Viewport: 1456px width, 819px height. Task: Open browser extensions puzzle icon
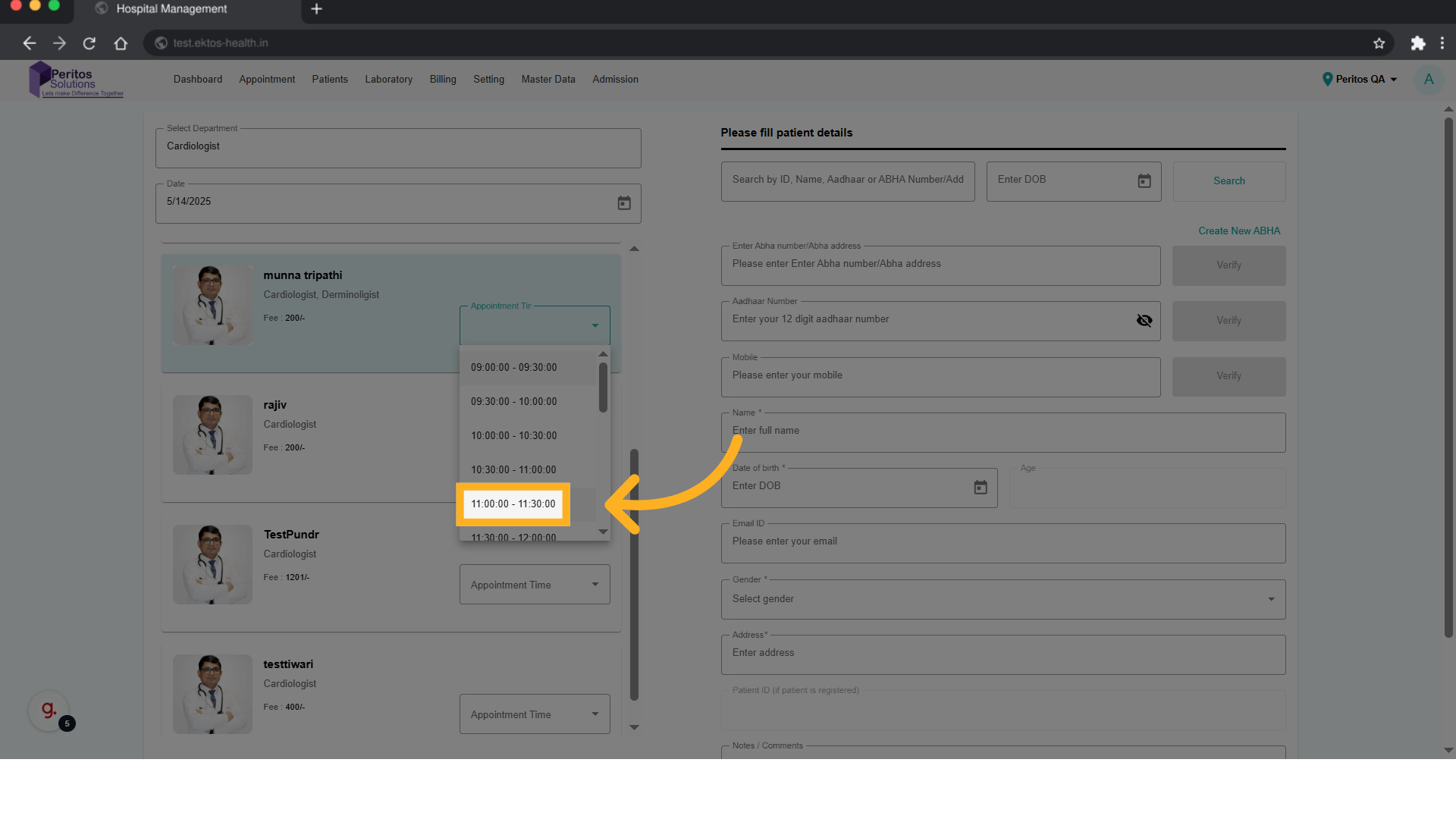tap(1417, 43)
